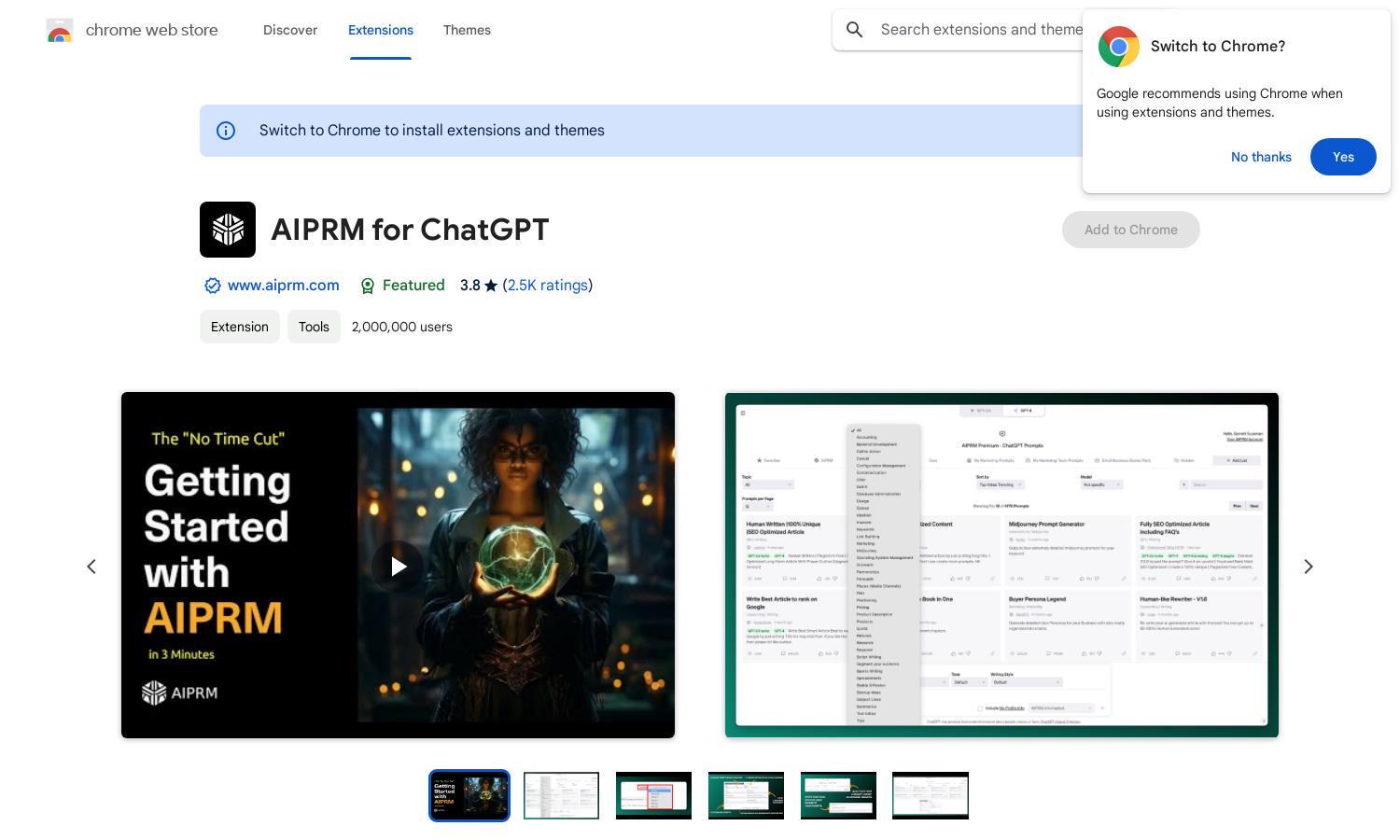The height and width of the screenshot is (840, 1400).
Task: Click the info icon in blue banner
Action: (x=226, y=131)
